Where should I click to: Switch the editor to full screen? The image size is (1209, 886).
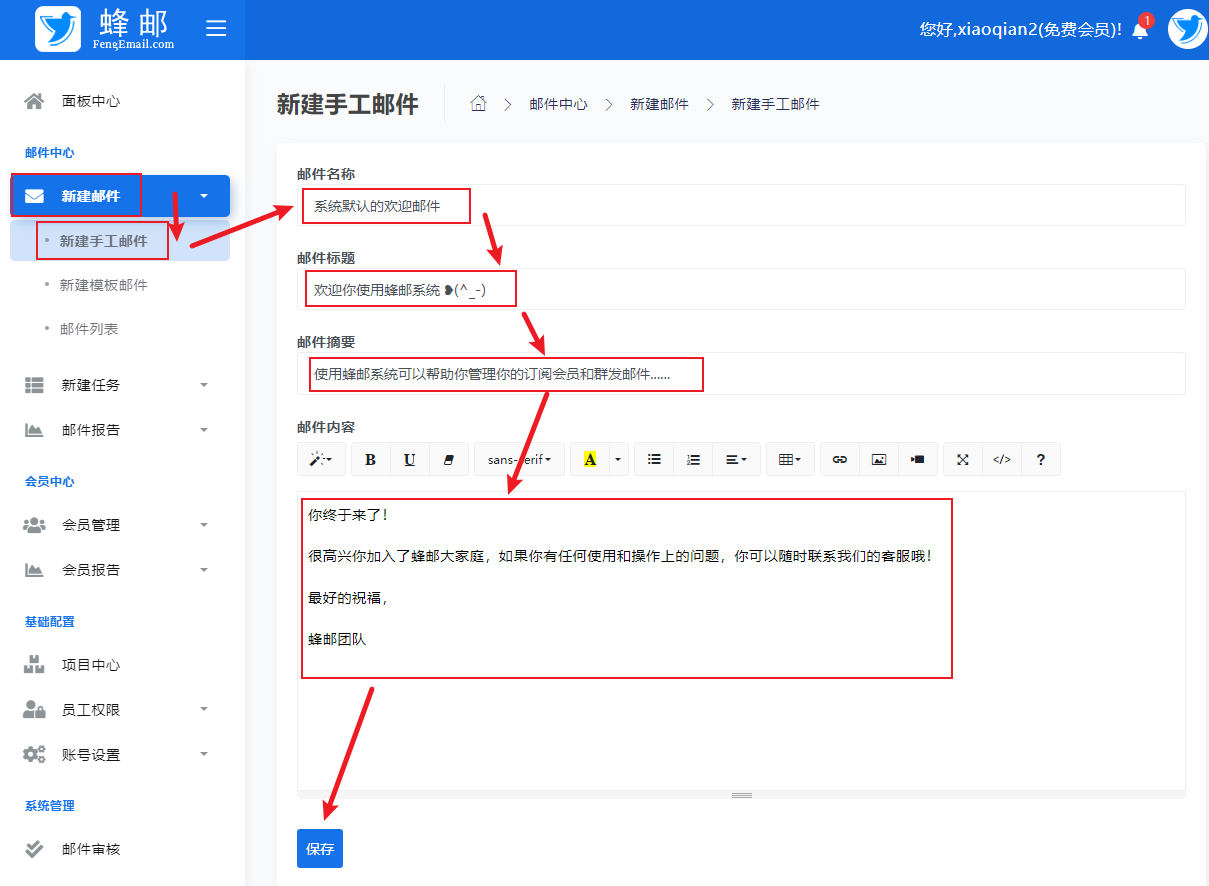pos(963,459)
